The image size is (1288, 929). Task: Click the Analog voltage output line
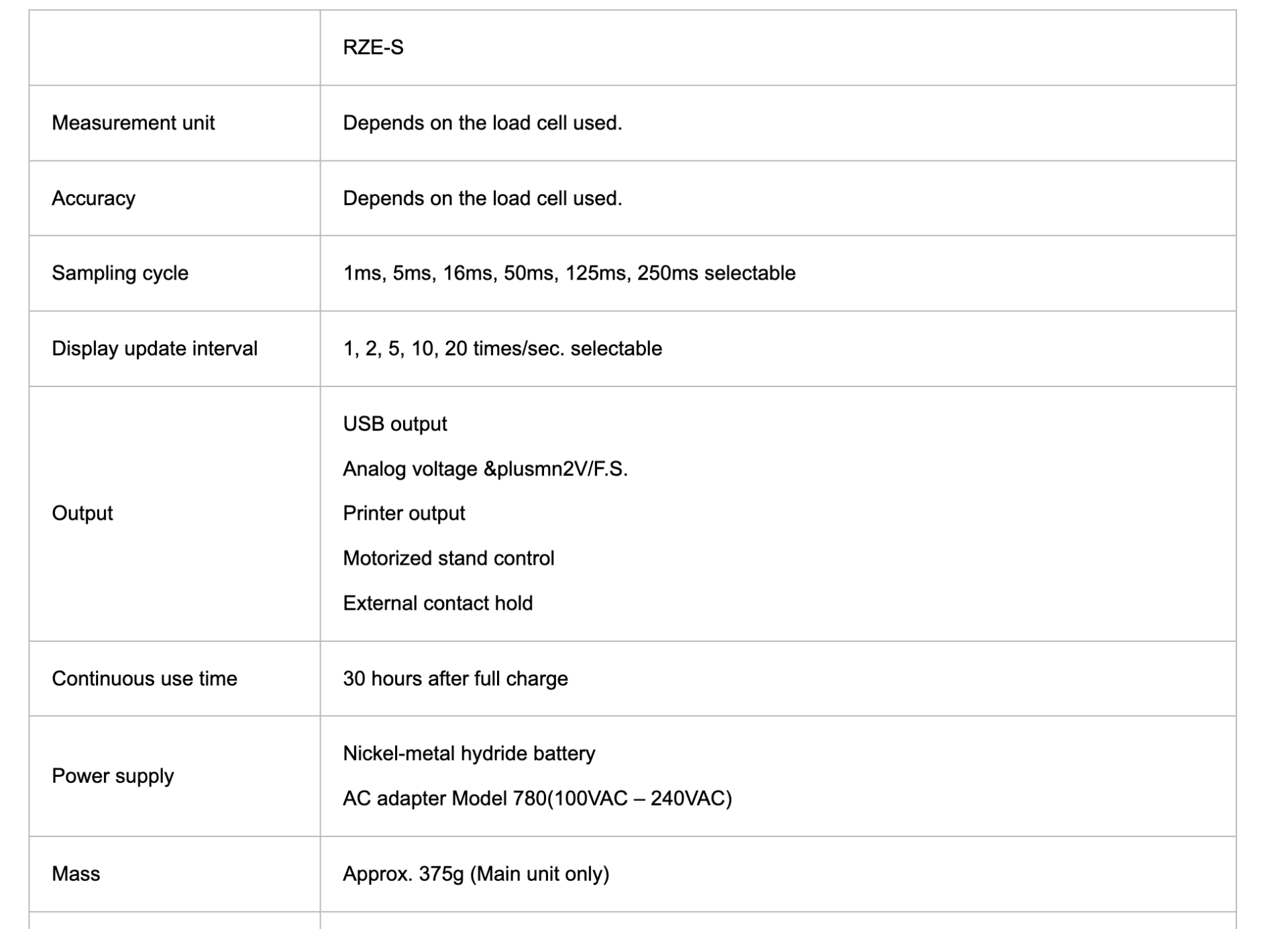[485, 469]
